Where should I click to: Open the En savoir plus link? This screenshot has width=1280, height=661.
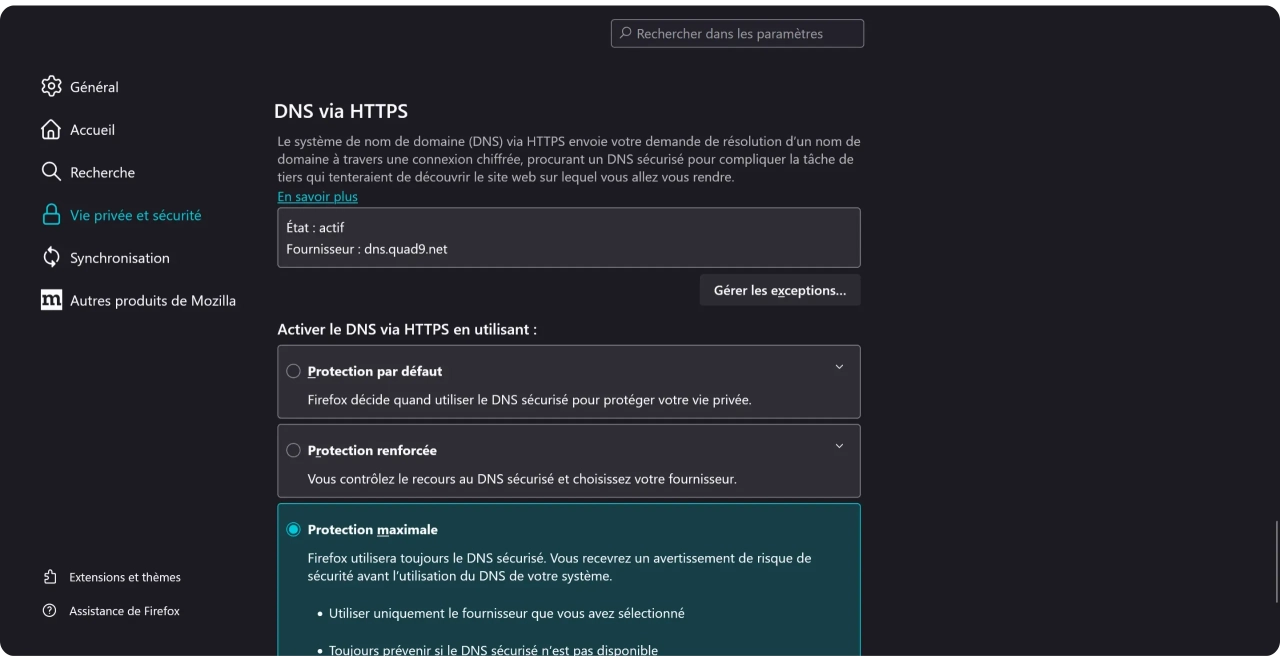tap(317, 197)
